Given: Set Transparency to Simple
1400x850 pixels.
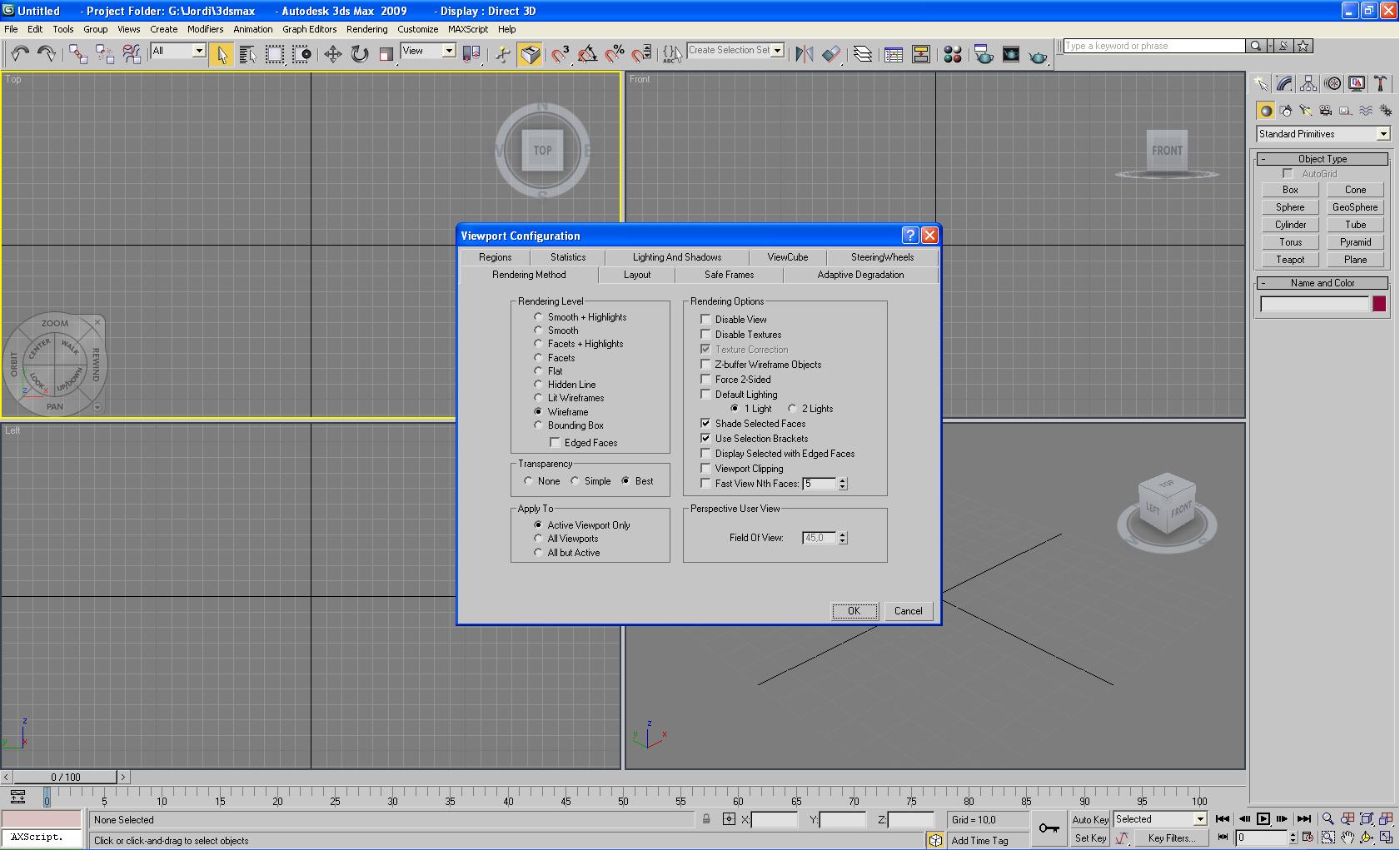Looking at the screenshot, I should [590, 481].
